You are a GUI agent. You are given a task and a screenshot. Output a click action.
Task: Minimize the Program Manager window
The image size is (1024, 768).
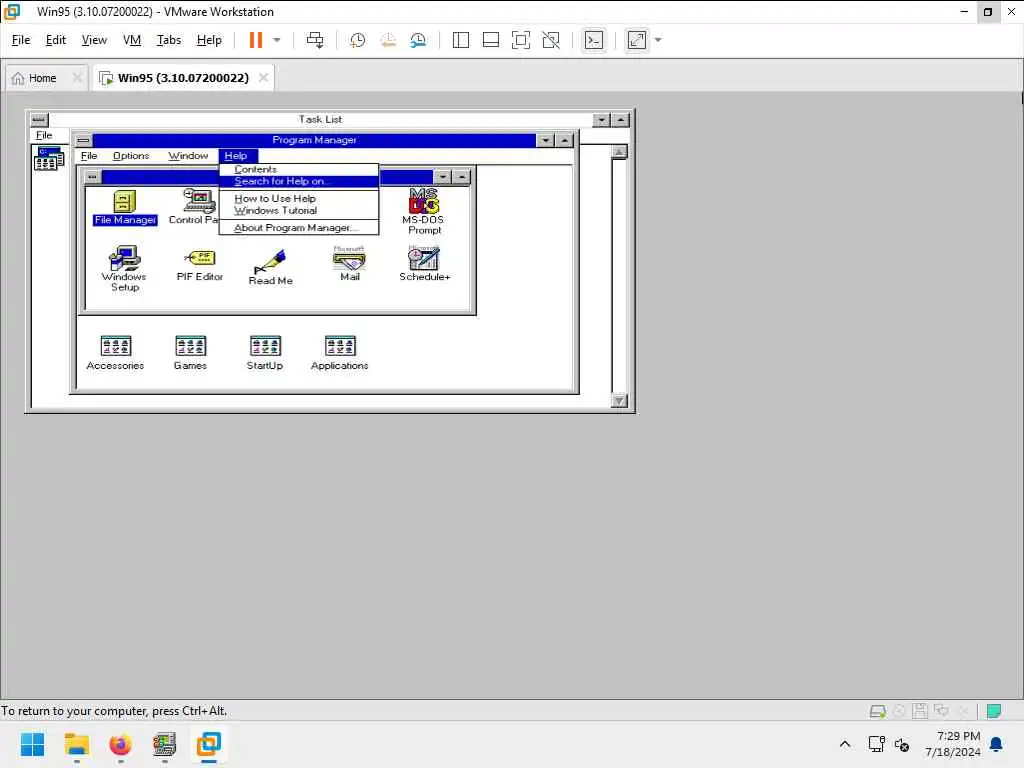coord(545,140)
